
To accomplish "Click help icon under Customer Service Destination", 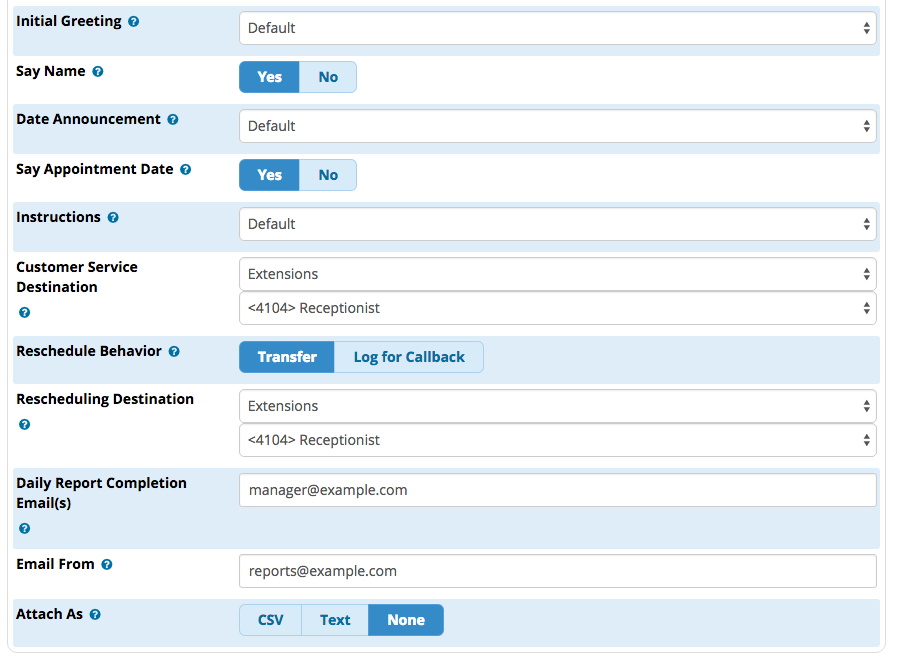I will click(25, 313).
